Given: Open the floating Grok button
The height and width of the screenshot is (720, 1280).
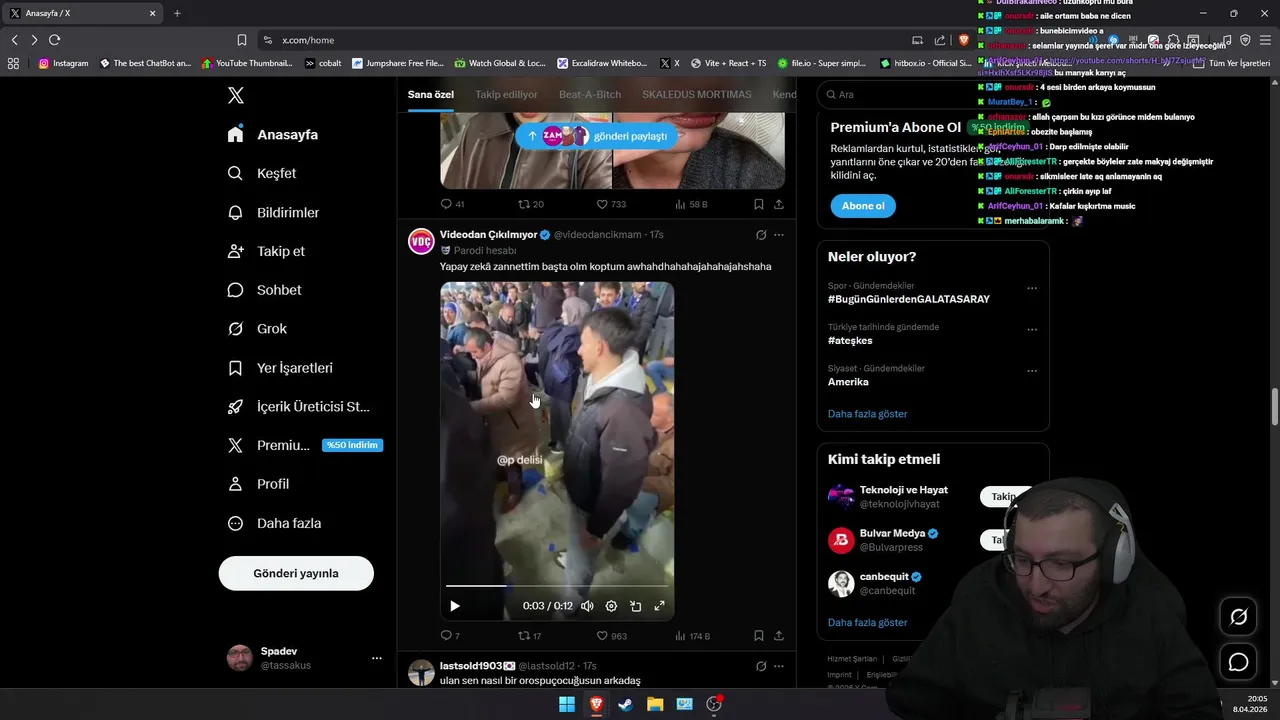Looking at the screenshot, I should point(1238,617).
